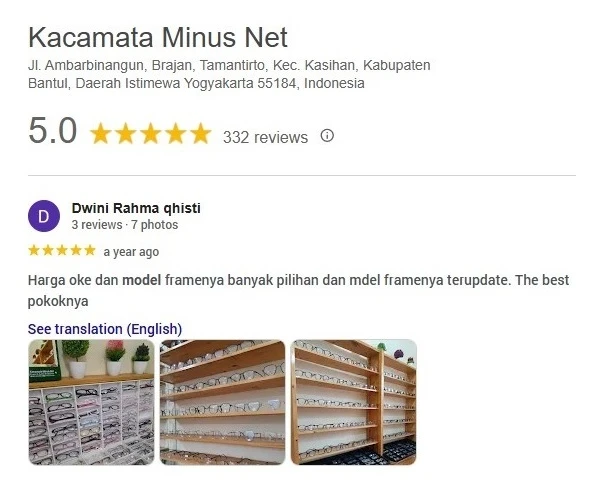
Task: Click the 3 reviews · 7 photos text
Action: point(125,225)
